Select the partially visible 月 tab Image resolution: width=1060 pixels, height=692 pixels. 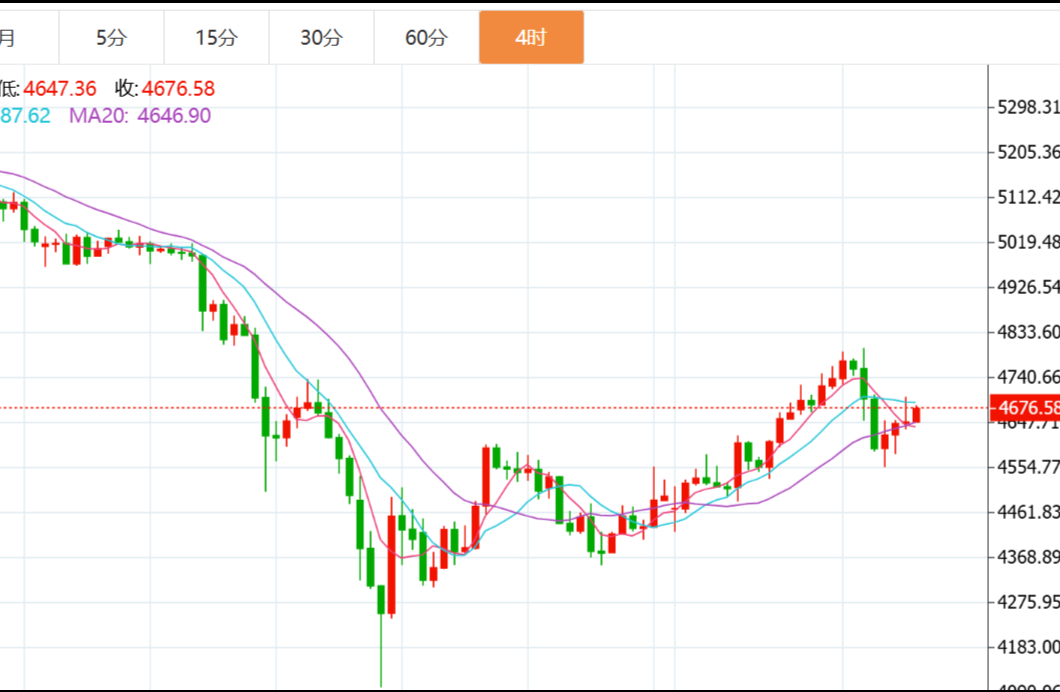pyautogui.click(x=10, y=38)
